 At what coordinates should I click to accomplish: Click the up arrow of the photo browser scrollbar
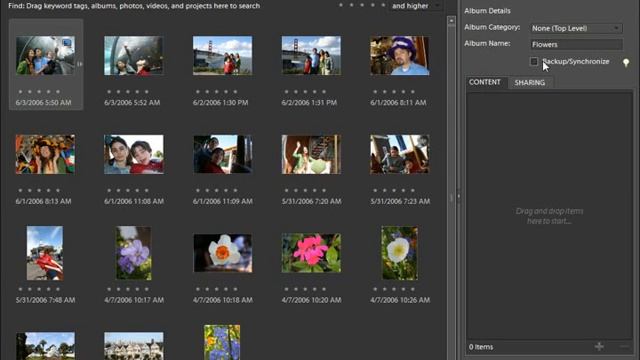click(x=451, y=20)
